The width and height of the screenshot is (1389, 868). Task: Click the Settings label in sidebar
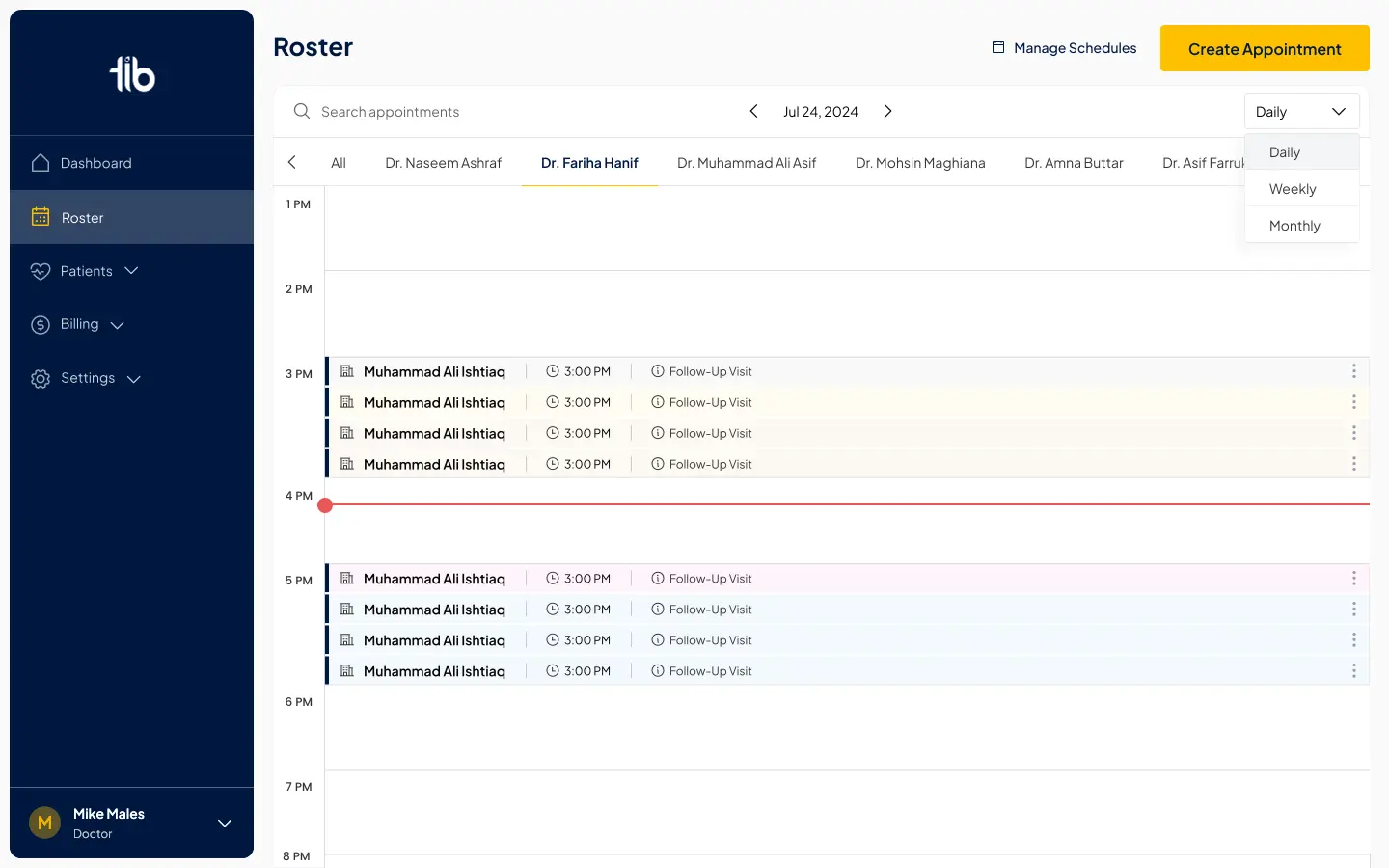tap(88, 378)
